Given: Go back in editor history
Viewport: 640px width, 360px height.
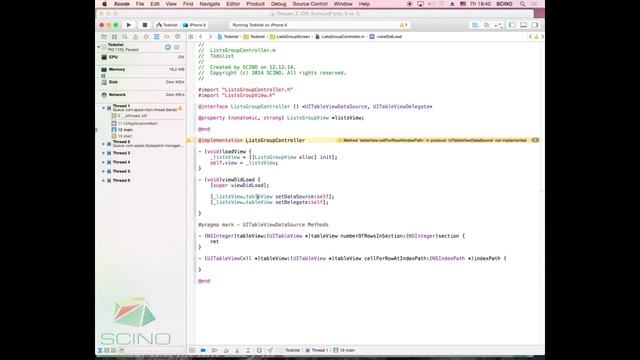Looking at the screenshot, I should point(201,37).
